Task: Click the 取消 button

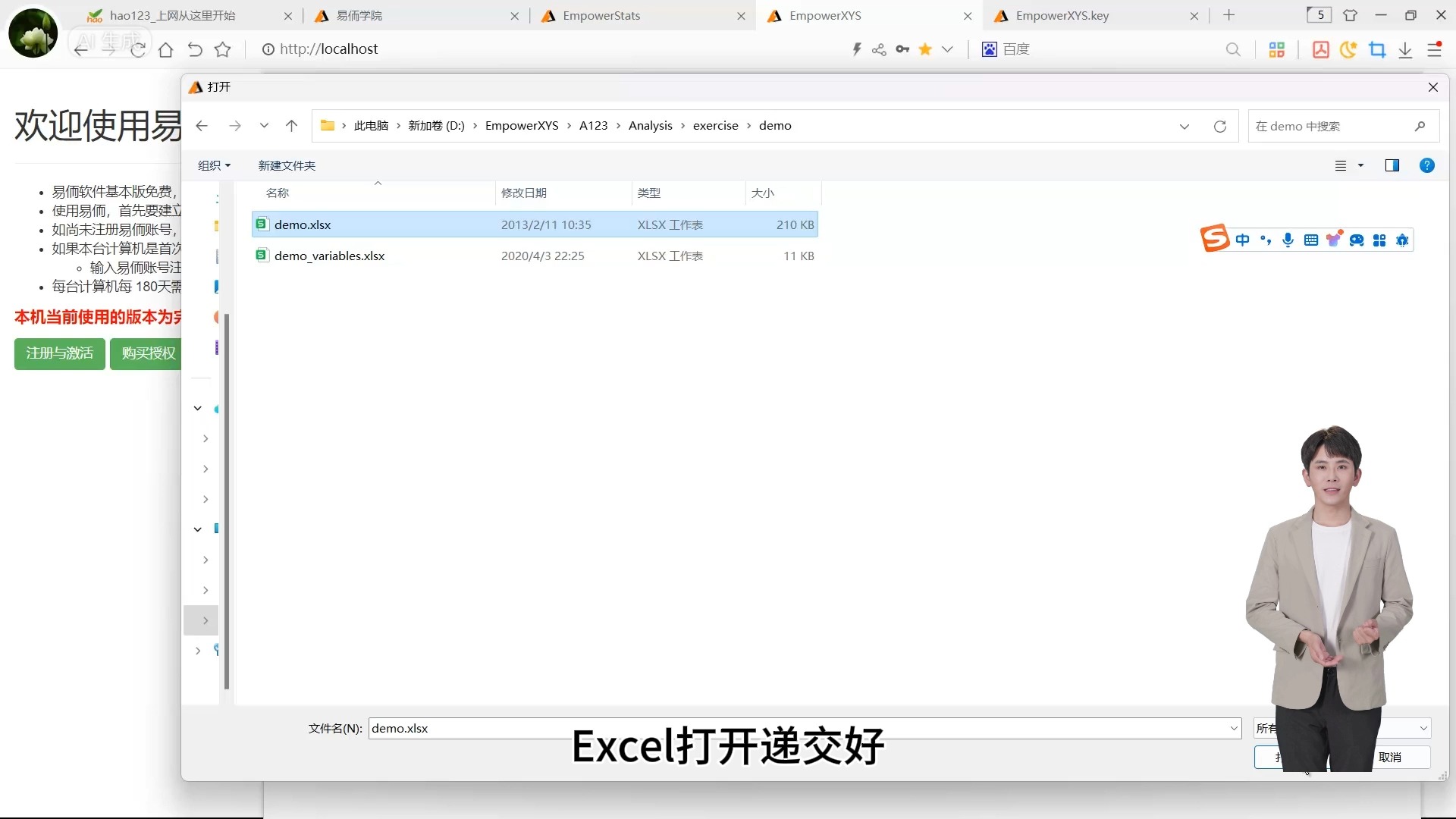Action: click(1396, 757)
